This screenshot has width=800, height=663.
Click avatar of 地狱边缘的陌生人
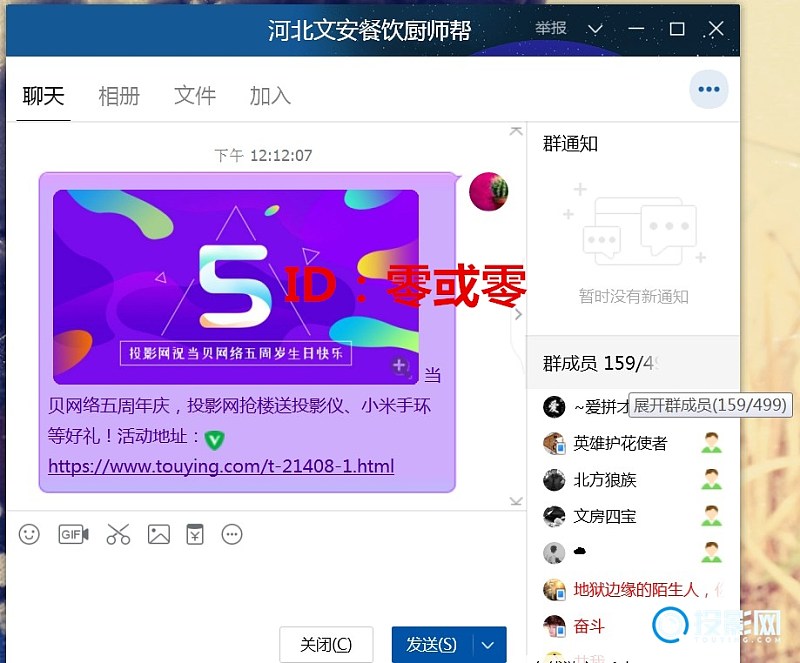(554, 590)
